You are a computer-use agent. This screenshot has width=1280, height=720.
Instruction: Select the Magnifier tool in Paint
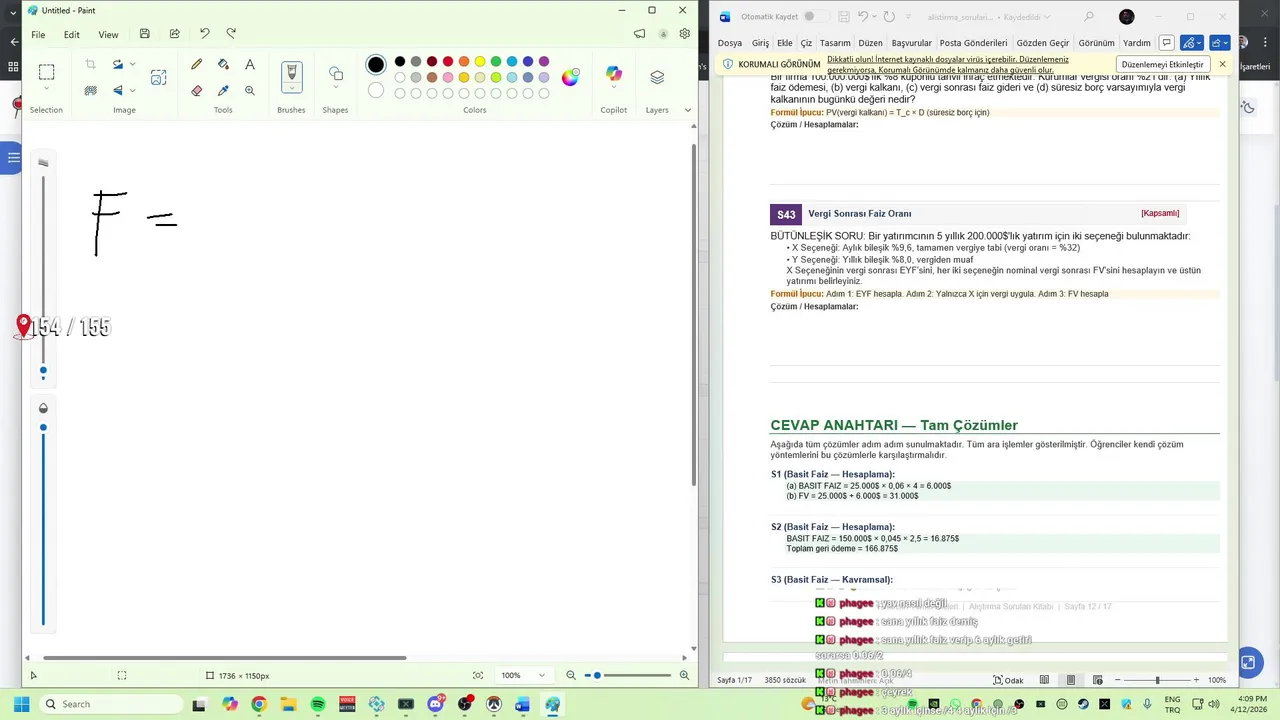tap(250, 90)
